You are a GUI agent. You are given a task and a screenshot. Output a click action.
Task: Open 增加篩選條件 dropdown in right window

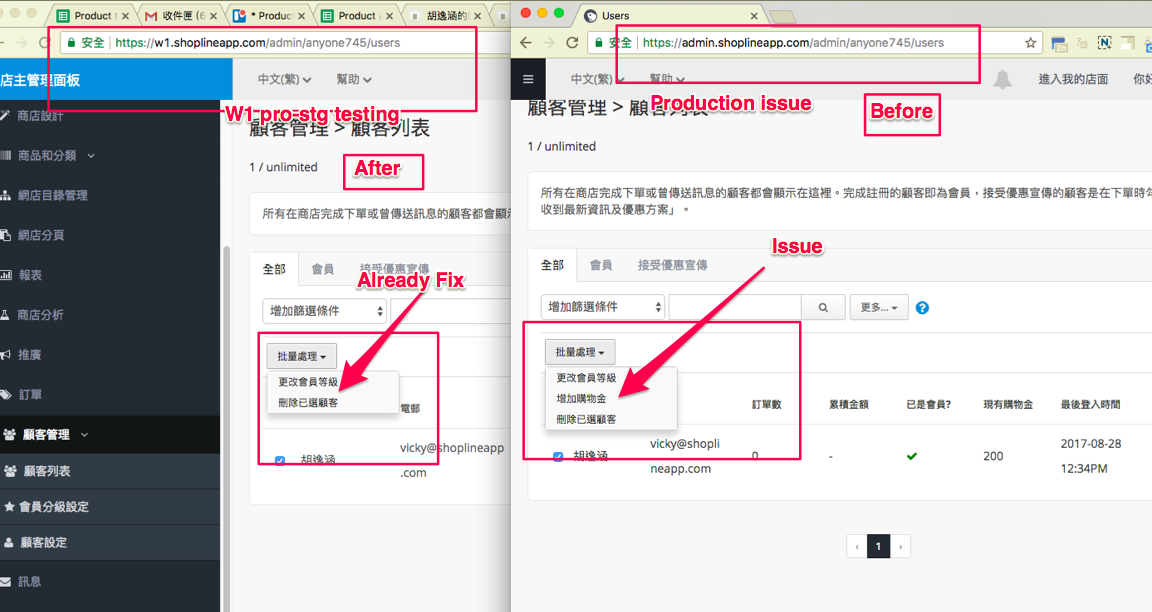click(x=602, y=307)
